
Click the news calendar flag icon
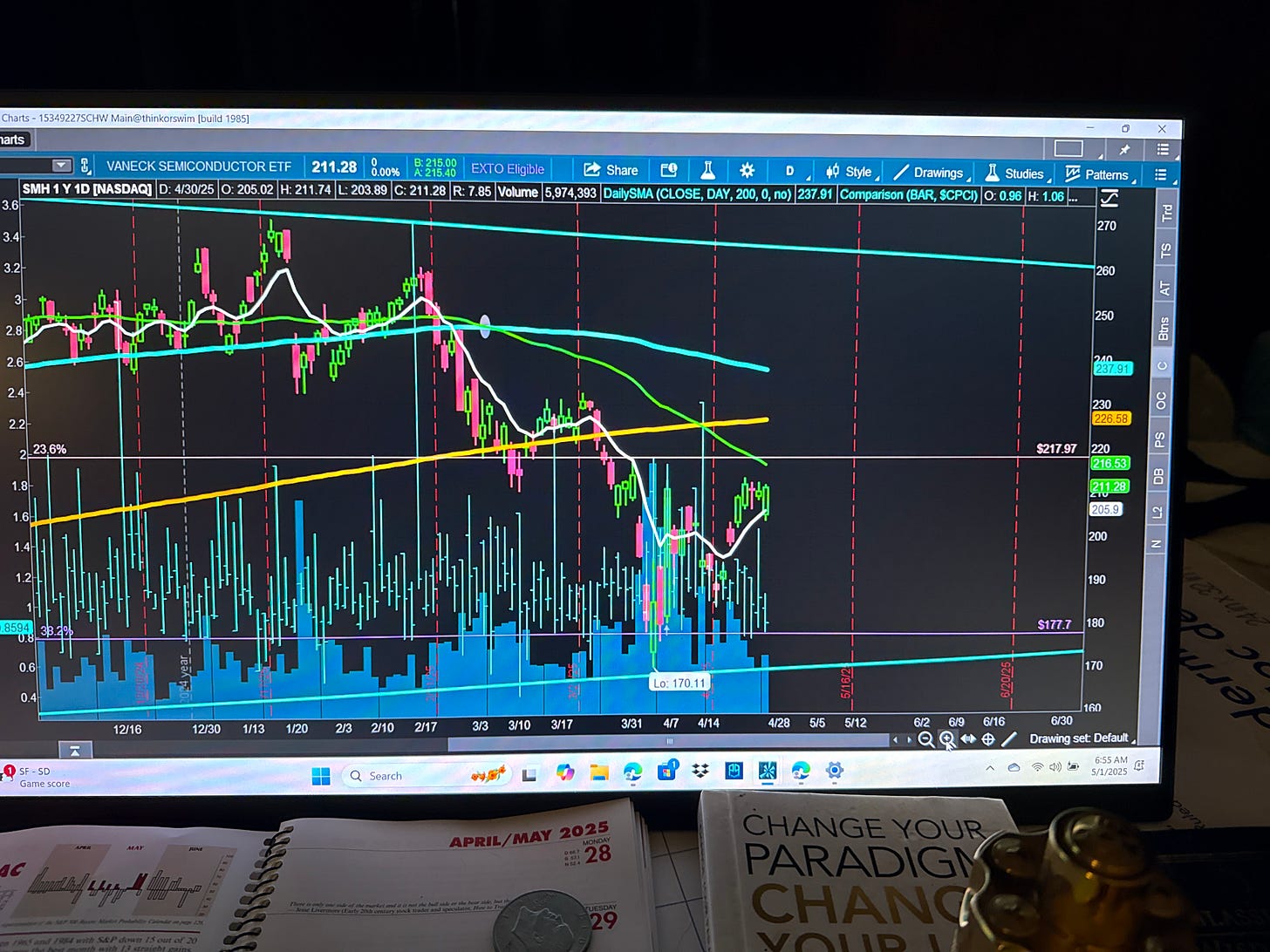point(669,170)
